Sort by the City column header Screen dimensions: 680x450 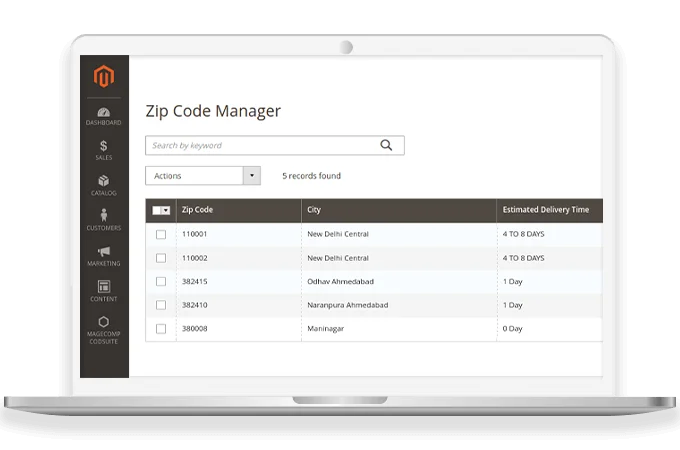click(315, 210)
